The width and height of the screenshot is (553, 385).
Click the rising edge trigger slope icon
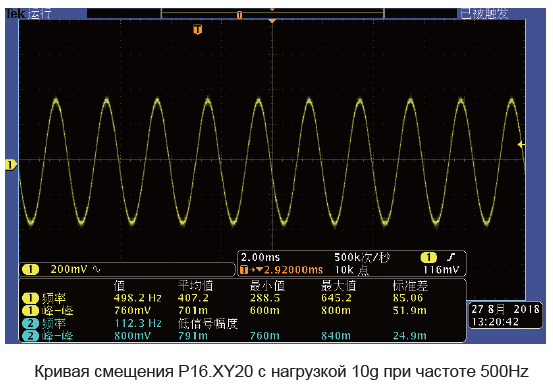tap(451, 257)
